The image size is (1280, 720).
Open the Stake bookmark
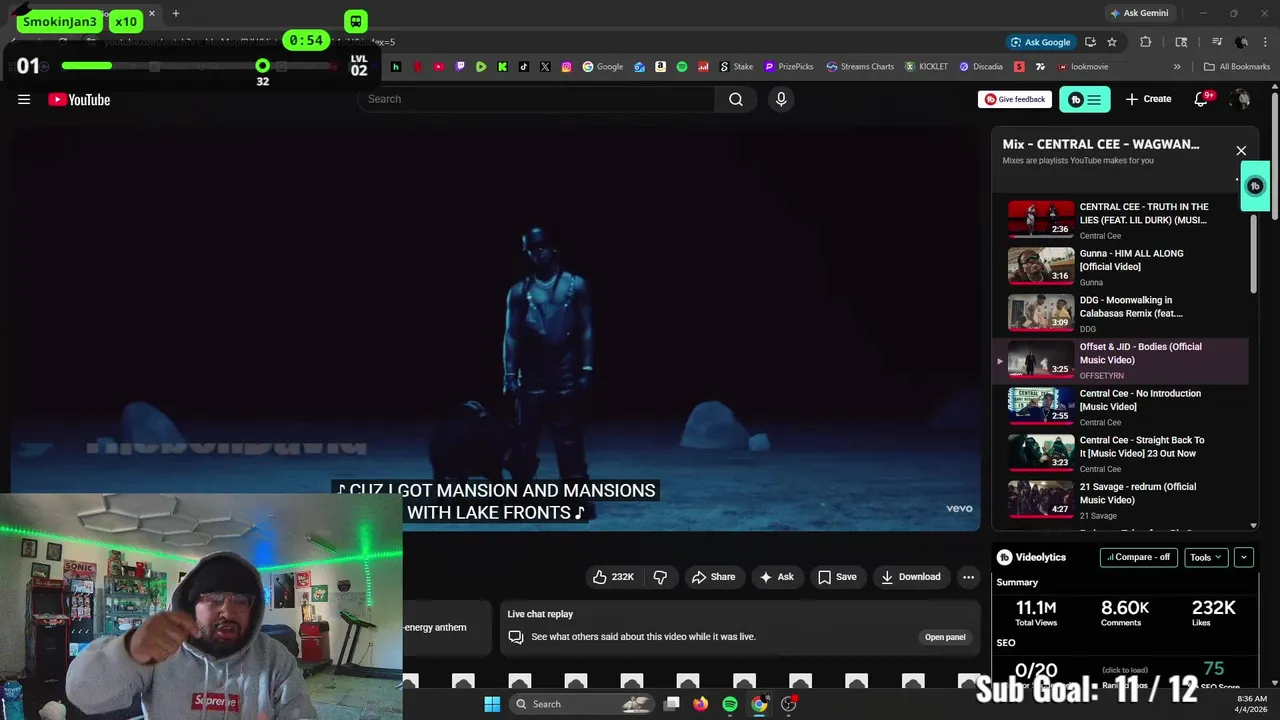click(736, 67)
